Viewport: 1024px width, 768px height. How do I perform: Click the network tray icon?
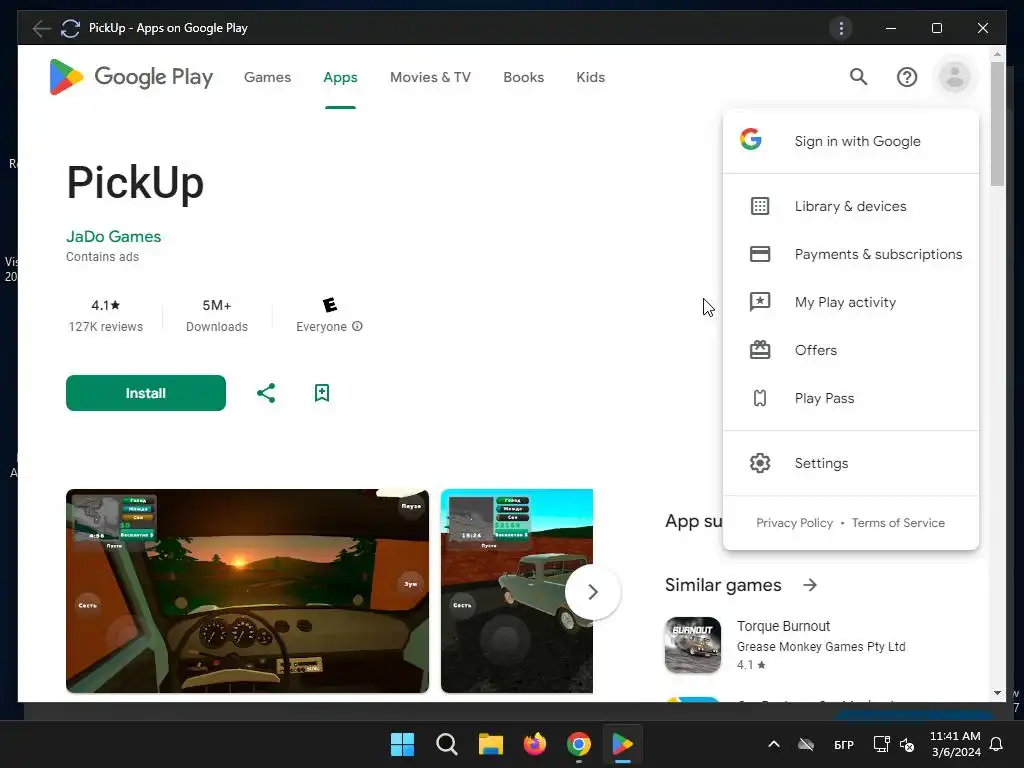pos(881,744)
